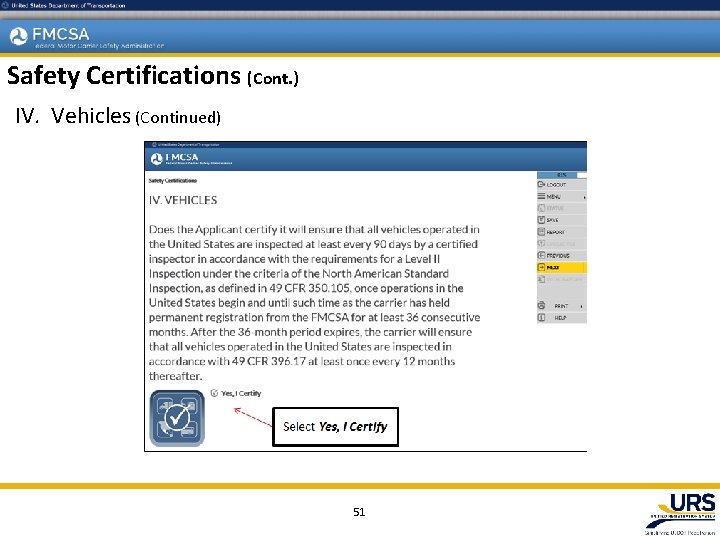This screenshot has height=540, width=720.
Task: Click the small blue tab atop the sidebar
Action: [x=557, y=175]
